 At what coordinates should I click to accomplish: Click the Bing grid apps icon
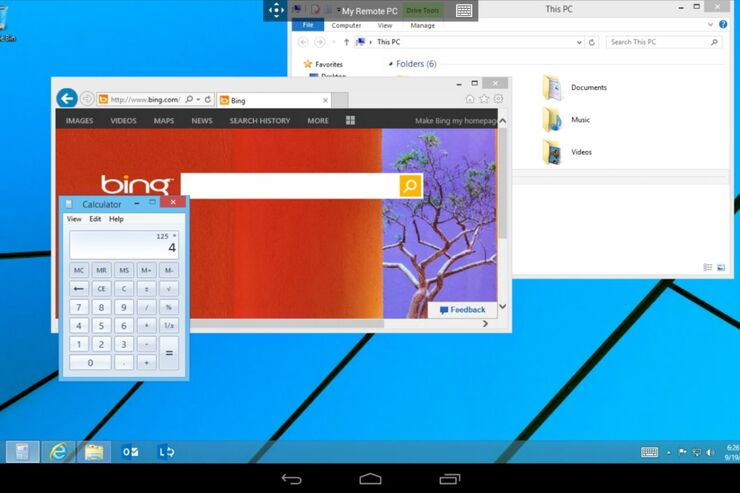click(350, 120)
